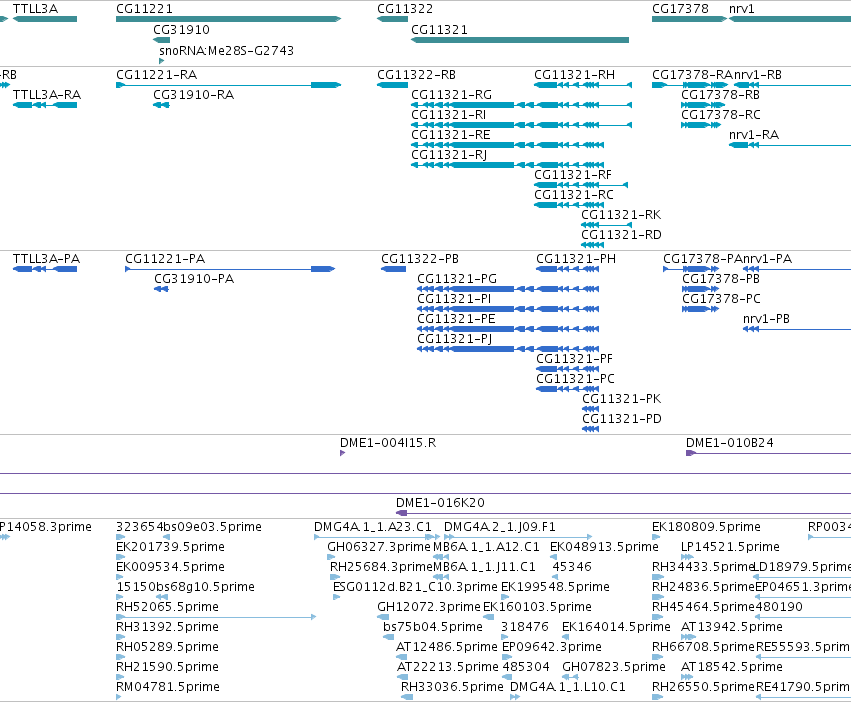851x702 pixels.
Task: Select protein CG11321-PG label
Action: click(457, 279)
